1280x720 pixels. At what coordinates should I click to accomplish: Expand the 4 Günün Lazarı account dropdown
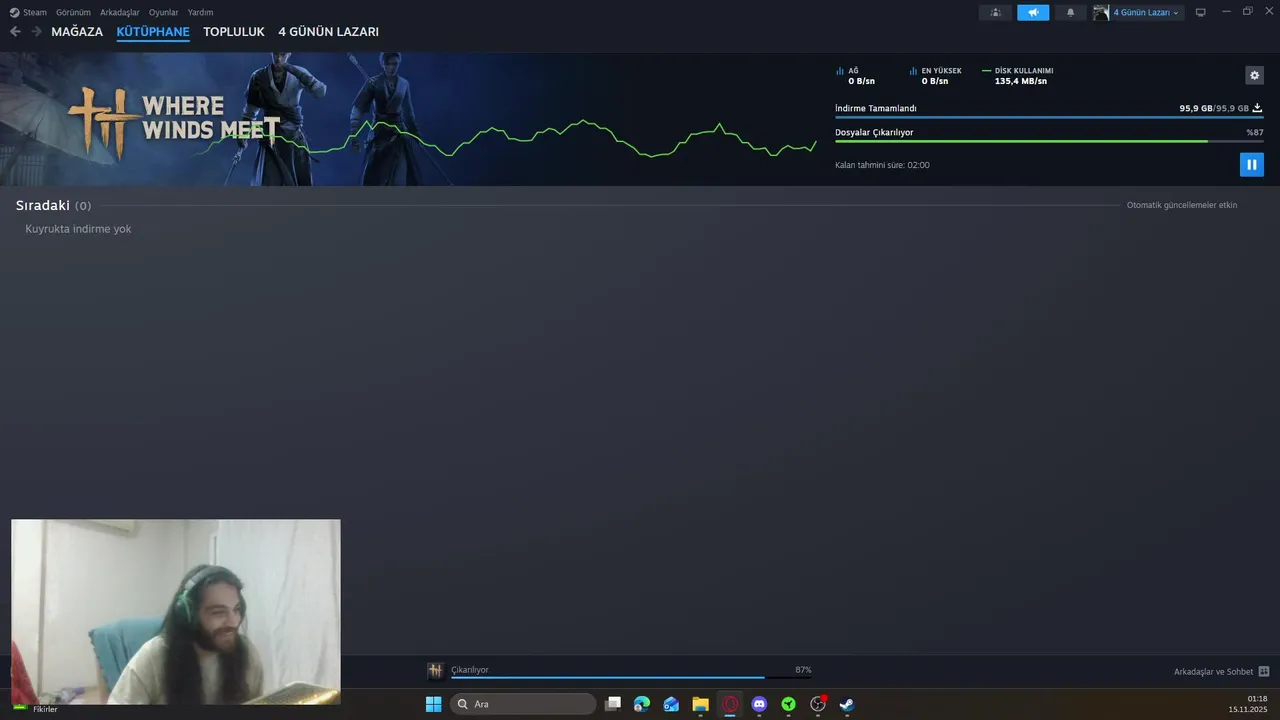coord(1147,12)
